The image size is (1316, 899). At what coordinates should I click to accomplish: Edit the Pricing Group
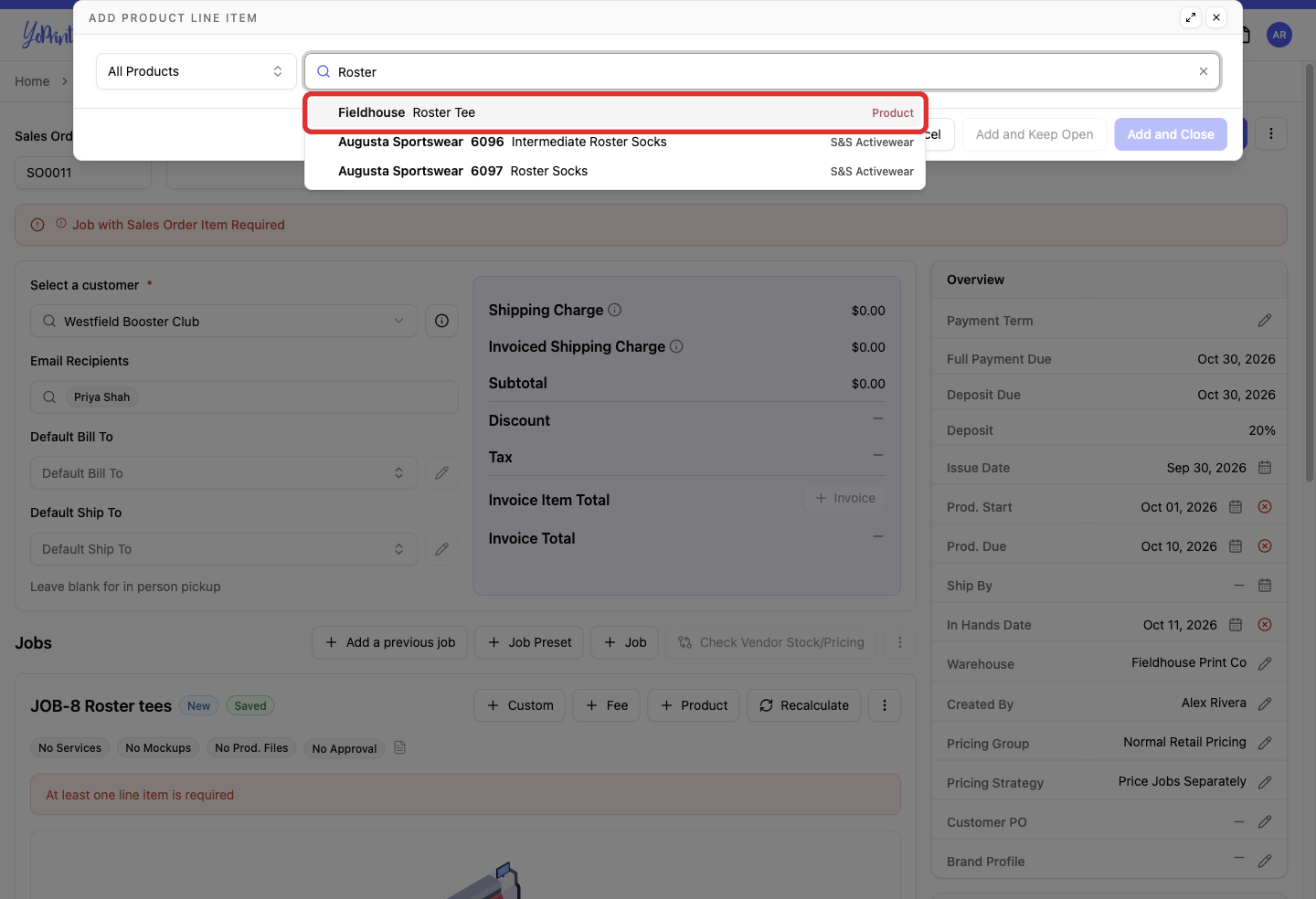pyautogui.click(x=1265, y=743)
